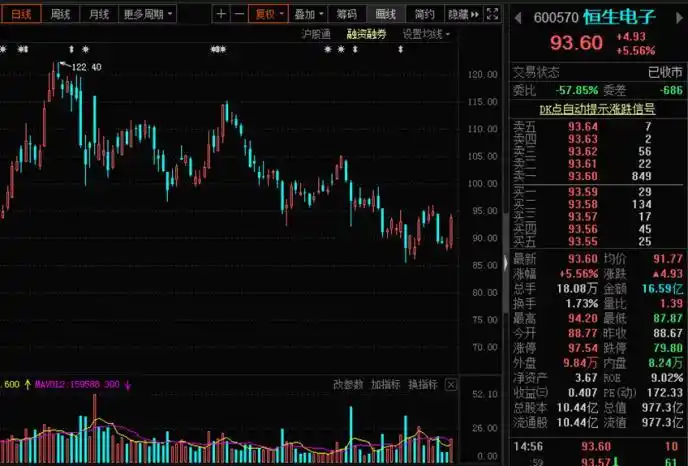Click the 委比 -57.85% value

pos(577,90)
